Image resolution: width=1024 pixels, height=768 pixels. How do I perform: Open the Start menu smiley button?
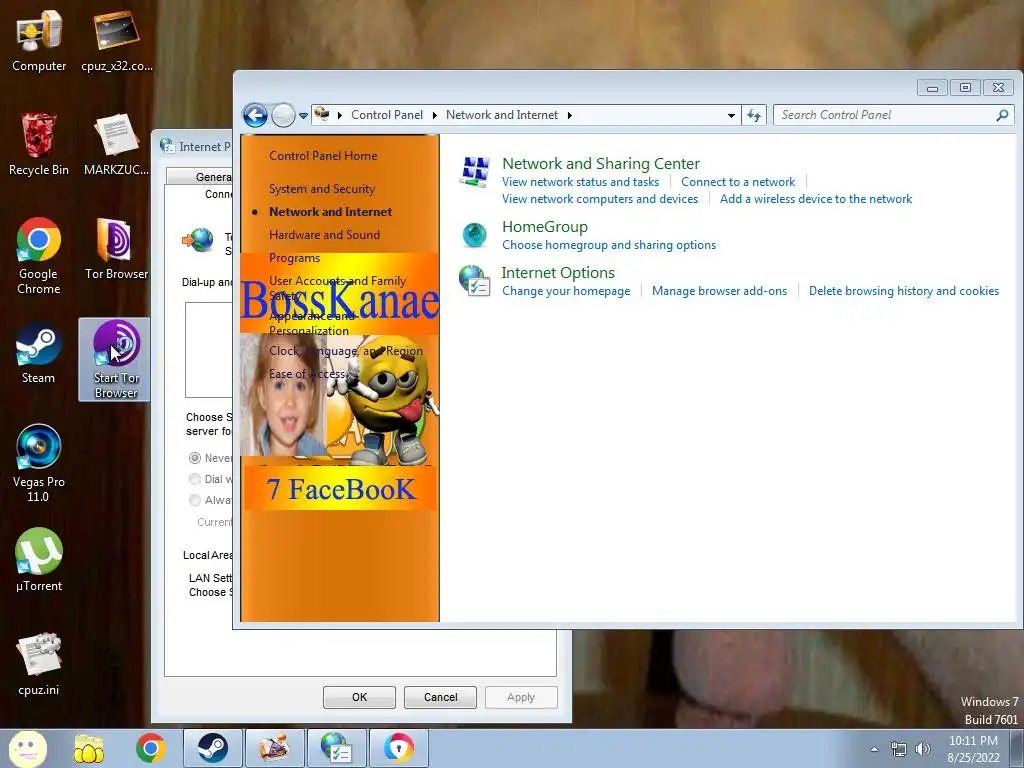pyautogui.click(x=28, y=748)
